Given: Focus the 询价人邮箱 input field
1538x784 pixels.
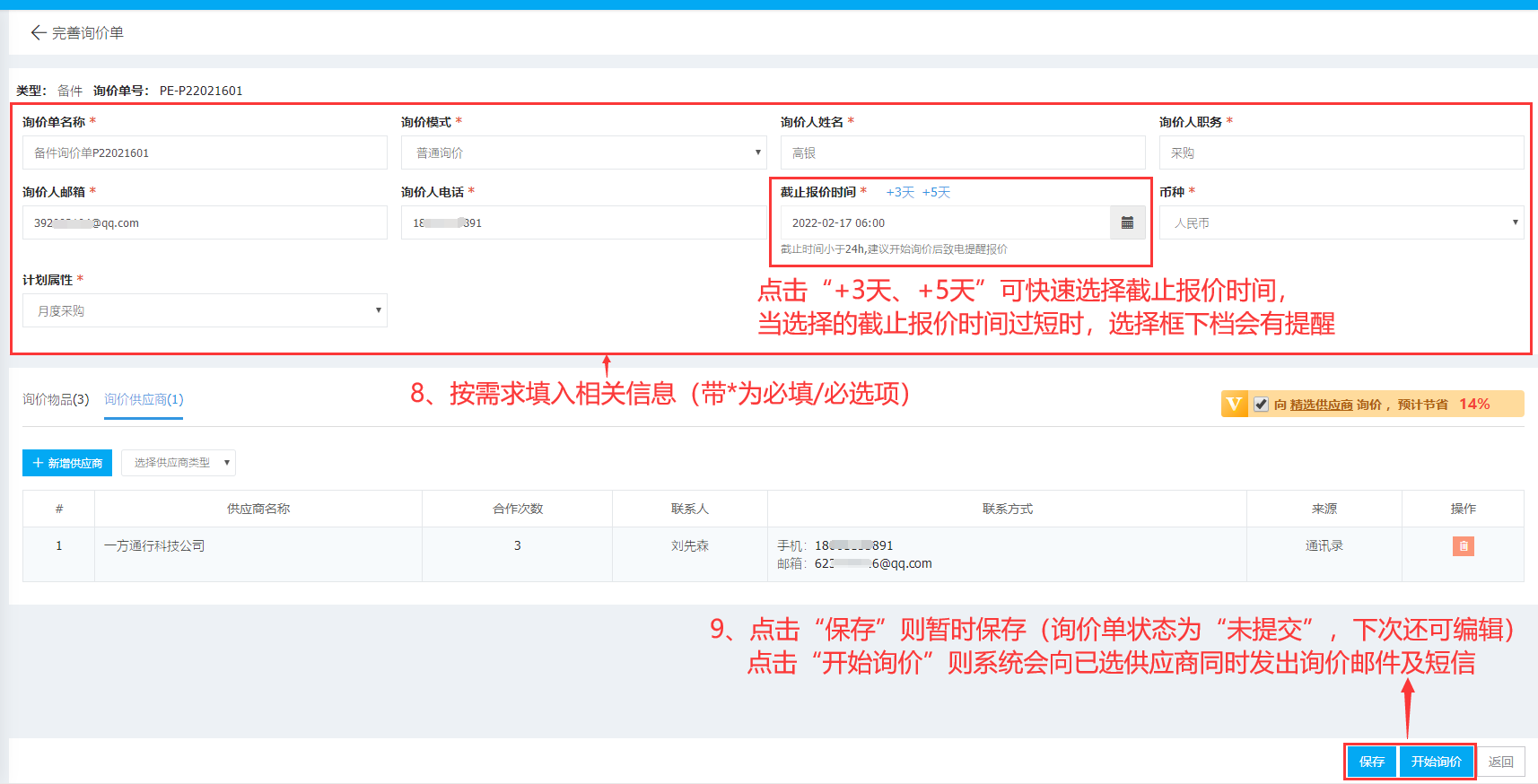Looking at the screenshot, I should (205, 222).
